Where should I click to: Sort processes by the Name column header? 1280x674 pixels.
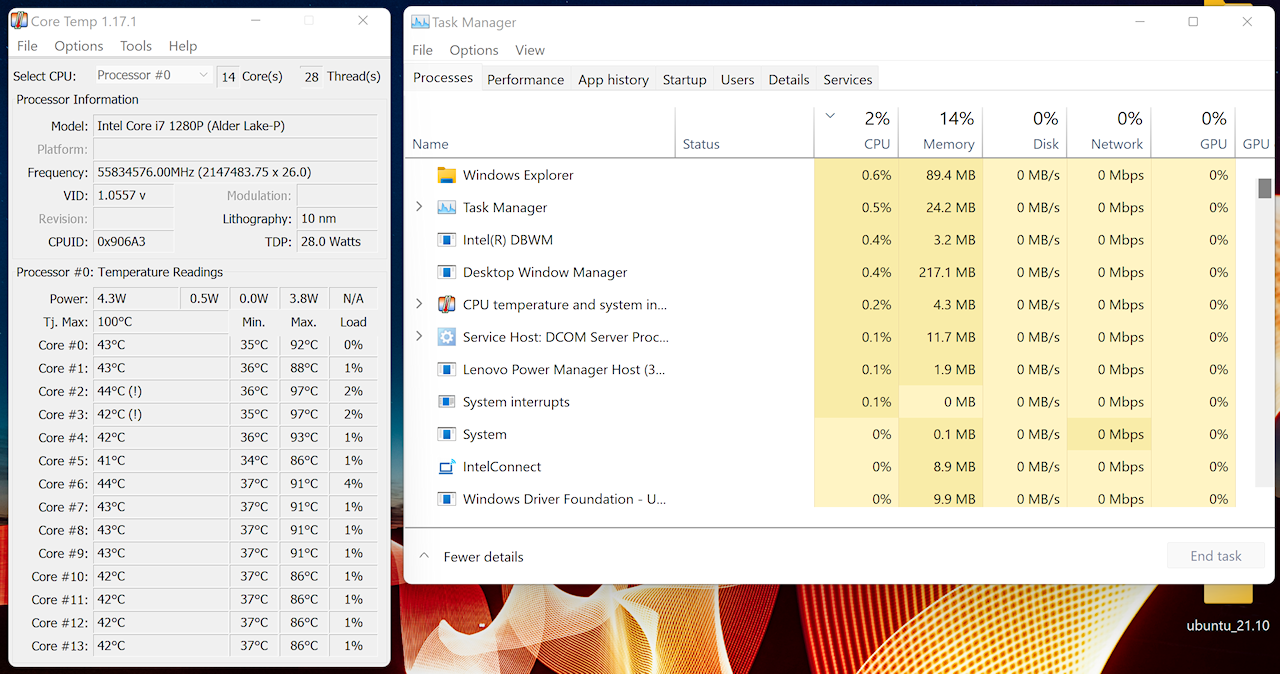(x=541, y=132)
